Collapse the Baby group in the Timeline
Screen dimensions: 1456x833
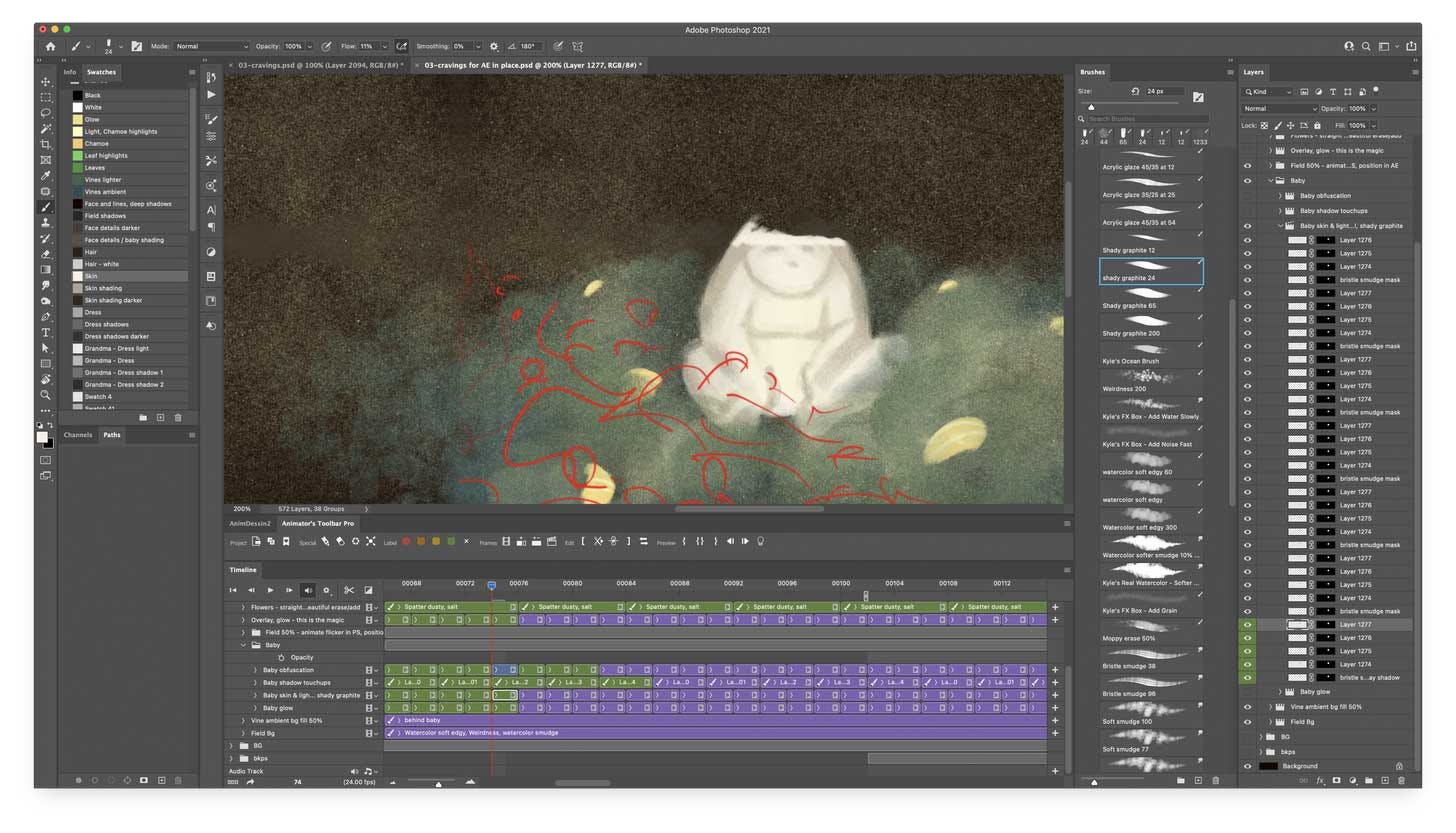coord(243,645)
